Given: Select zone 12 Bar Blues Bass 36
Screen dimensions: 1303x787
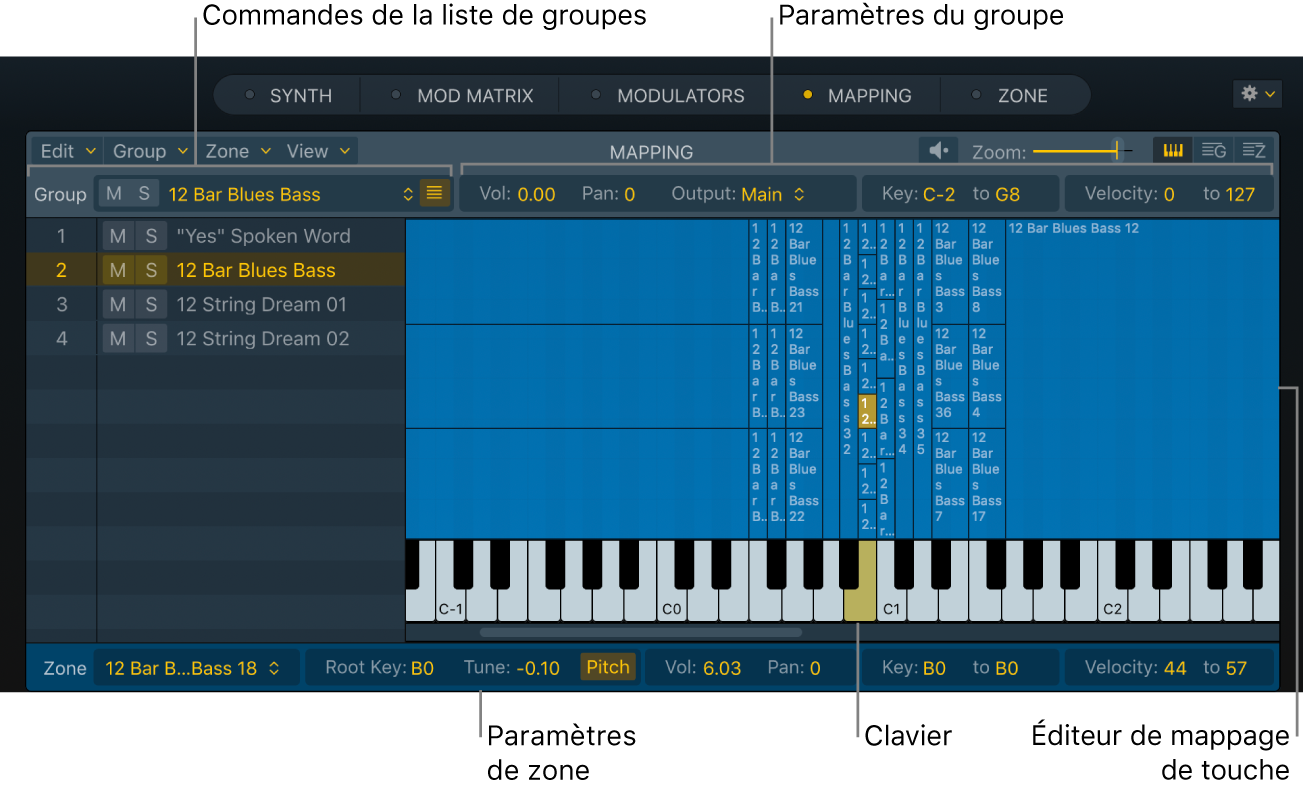Looking at the screenshot, I should tap(950, 376).
